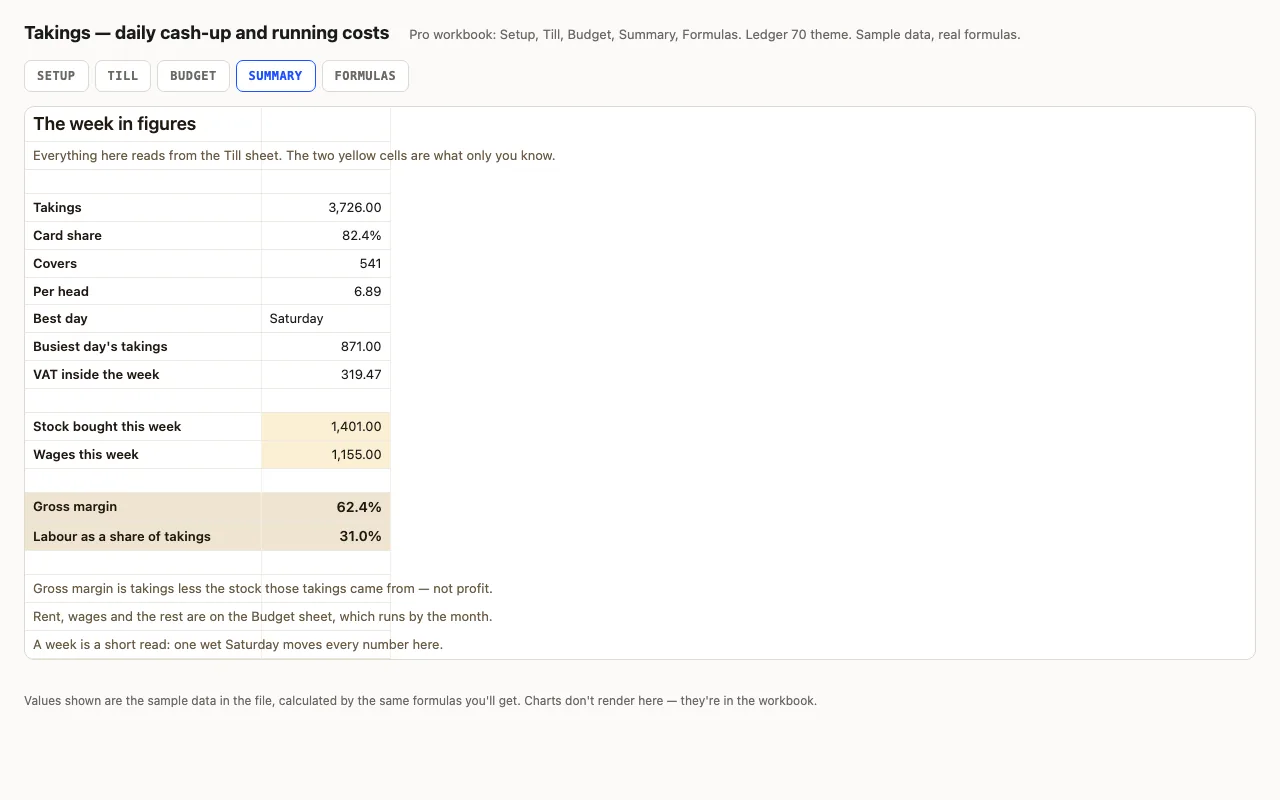Image resolution: width=1280 pixels, height=800 pixels.
Task: Select the 'Covers' row label
Action: tap(55, 264)
